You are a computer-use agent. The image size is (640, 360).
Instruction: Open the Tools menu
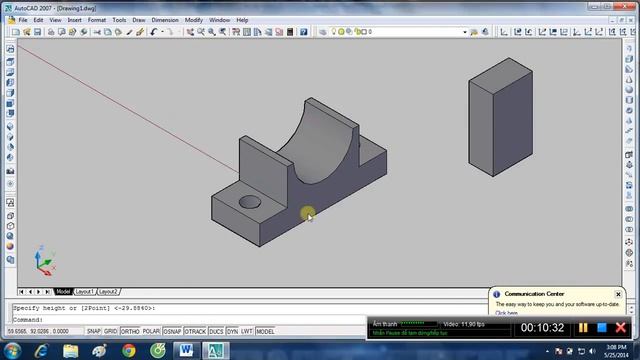pos(119,20)
